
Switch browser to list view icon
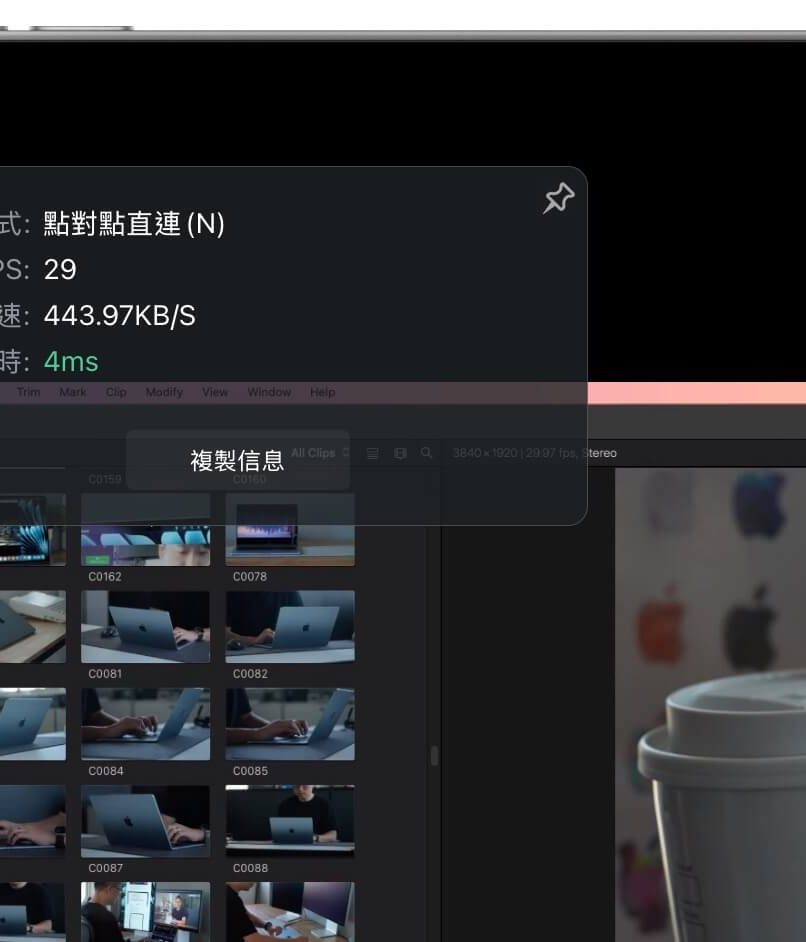point(373,453)
